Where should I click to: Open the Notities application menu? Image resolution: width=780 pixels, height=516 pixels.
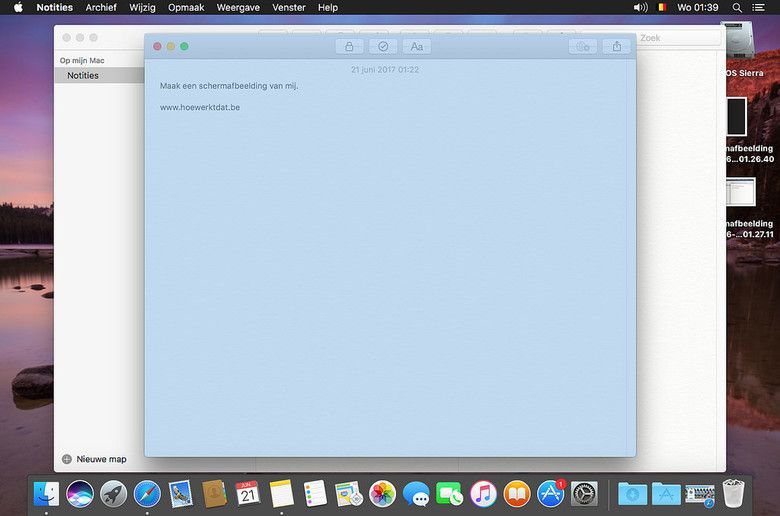click(x=55, y=7)
